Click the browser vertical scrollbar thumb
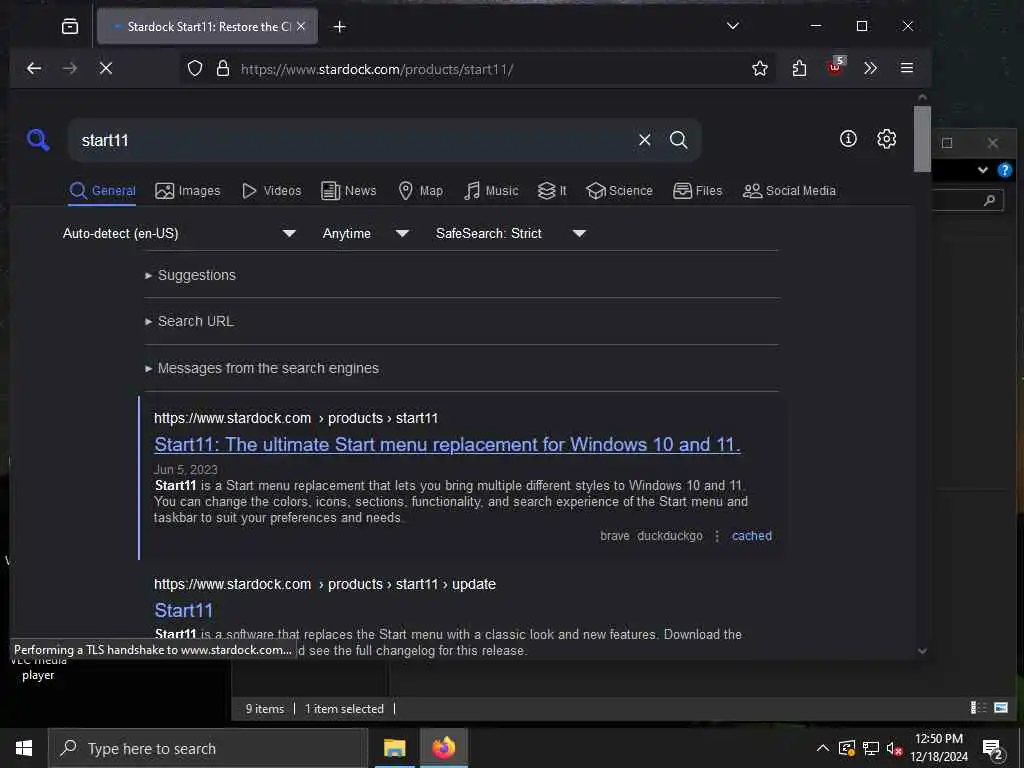 click(x=922, y=138)
